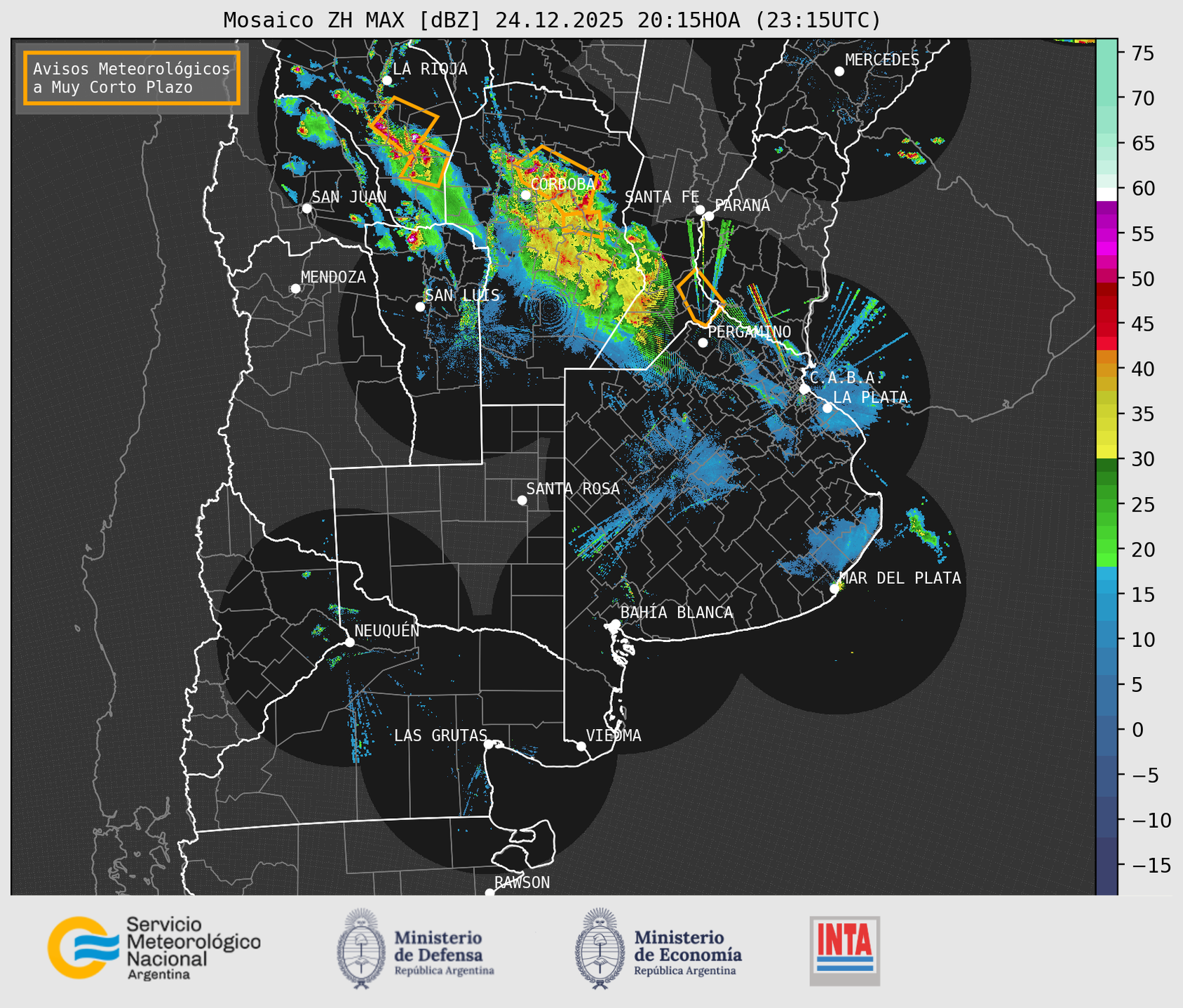Click the Servicio Meteorológico Nacional logo
This screenshot has width=1183, height=1008.
[154, 948]
